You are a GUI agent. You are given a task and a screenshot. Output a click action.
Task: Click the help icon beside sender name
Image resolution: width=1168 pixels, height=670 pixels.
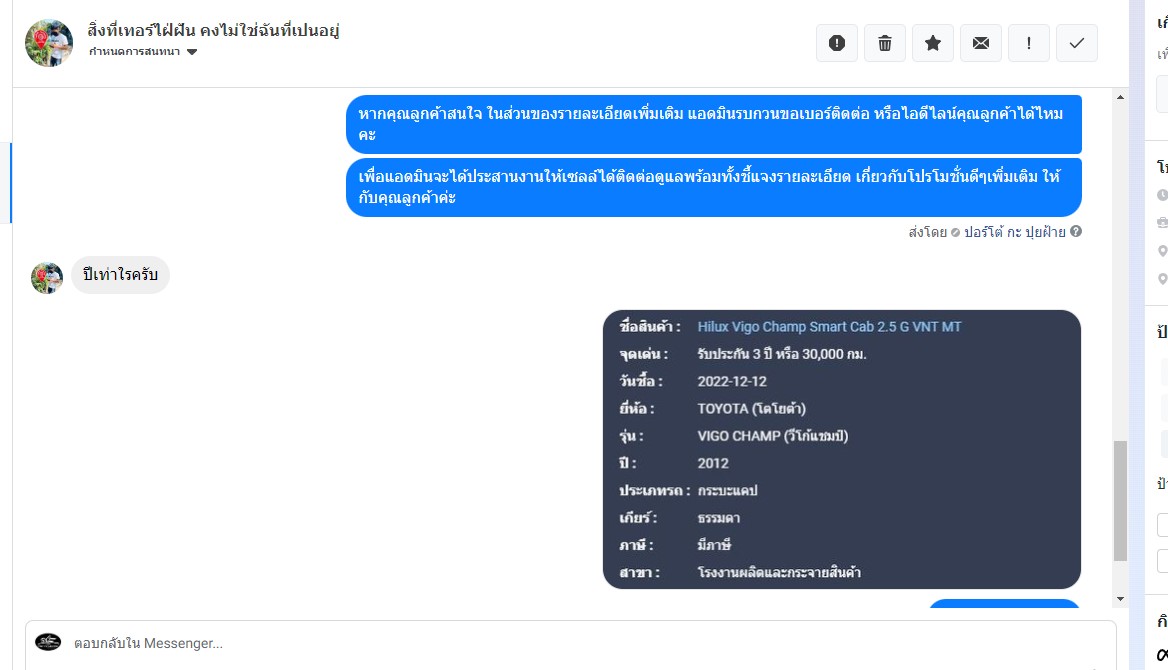click(1076, 232)
